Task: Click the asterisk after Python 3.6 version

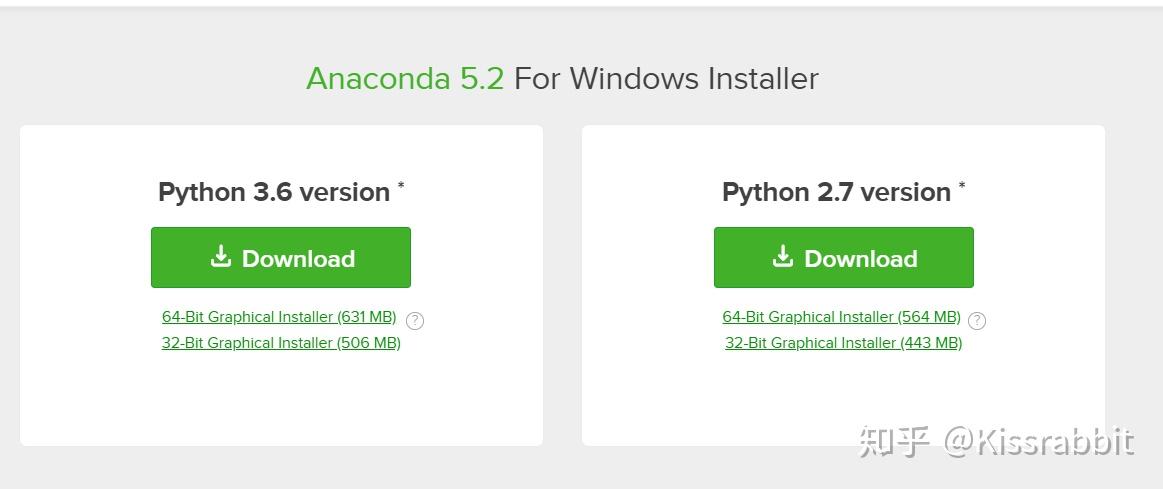Action: tap(401, 186)
